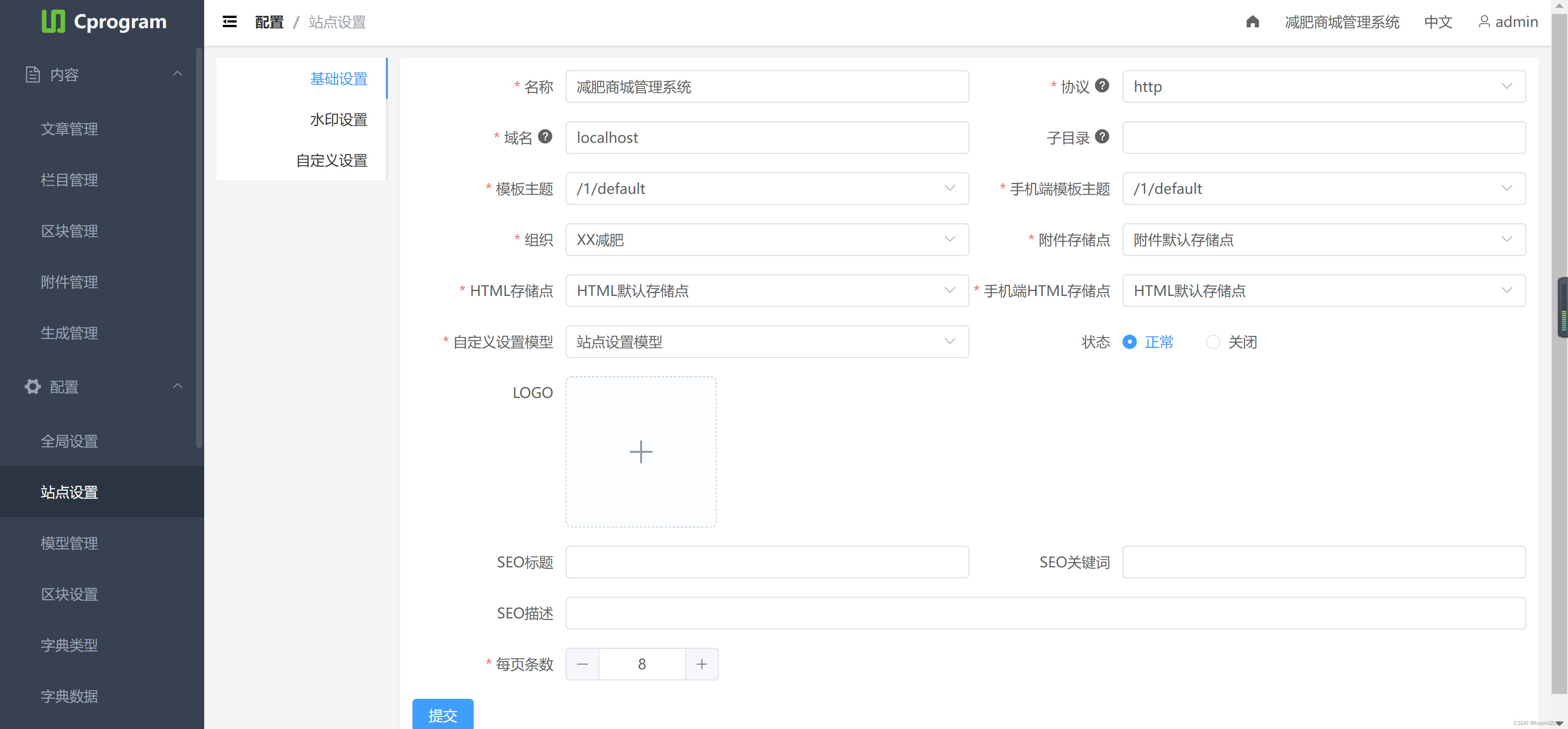Open 区块设置 in the sidebar
Image resolution: width=1568 pixels, height=729 pixels.
pos(69,594)
